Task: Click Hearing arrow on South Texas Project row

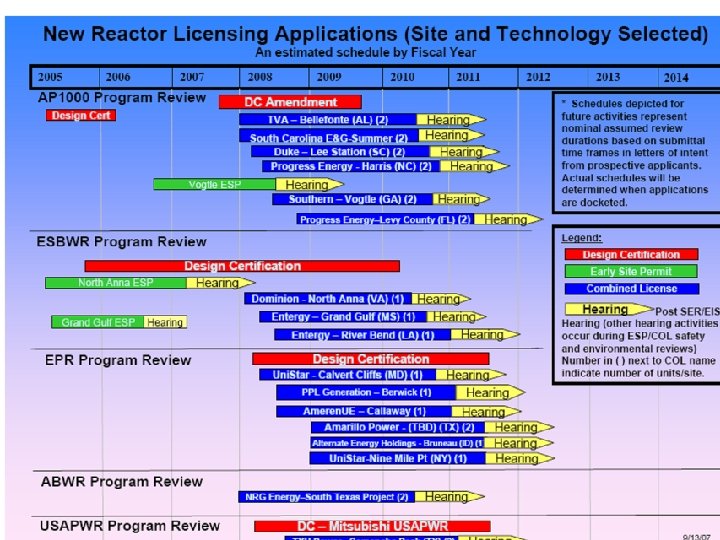Action: pos(450,497)
